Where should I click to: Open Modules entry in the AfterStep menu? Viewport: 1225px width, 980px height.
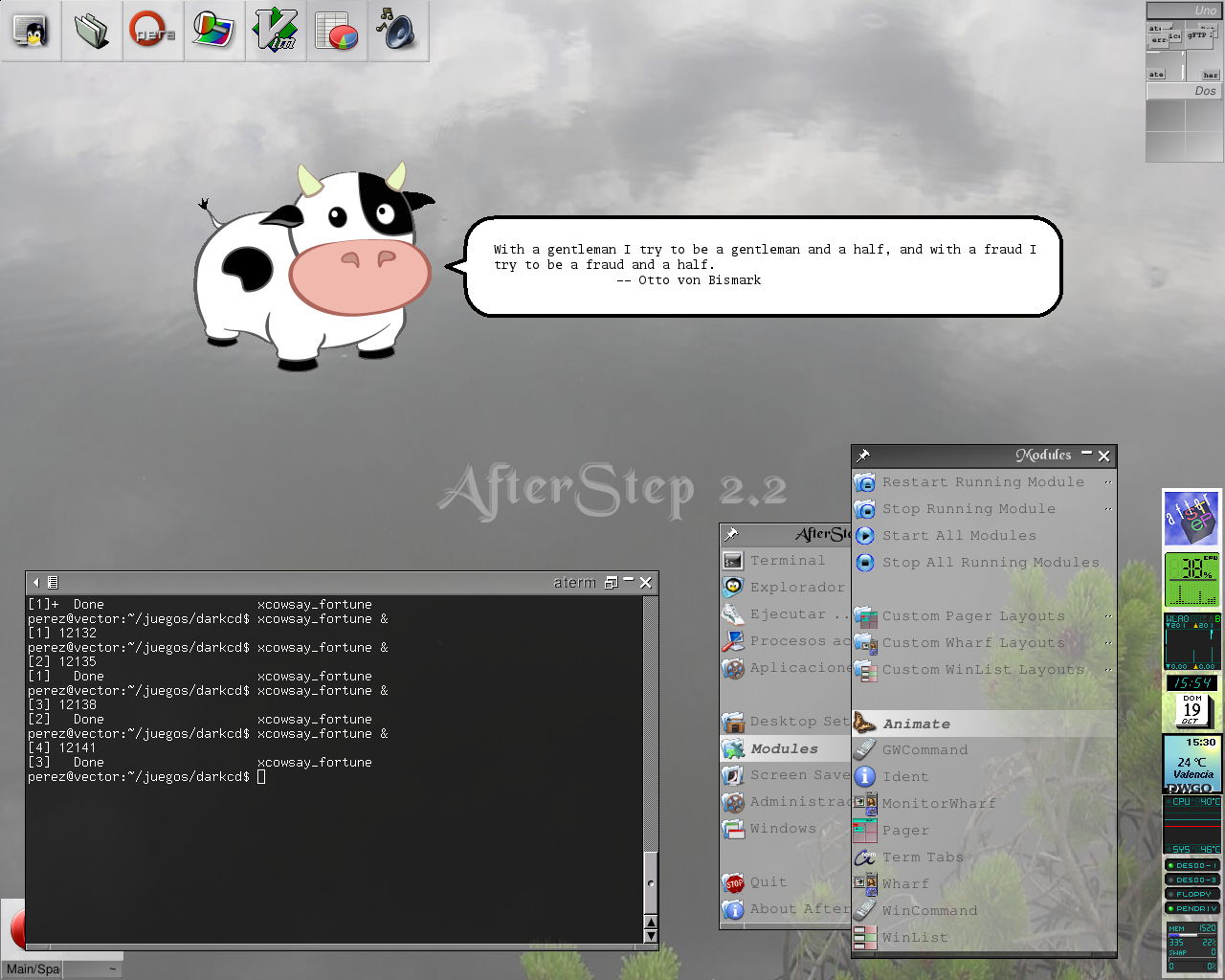pyautogui.click(x=786, y=748)
